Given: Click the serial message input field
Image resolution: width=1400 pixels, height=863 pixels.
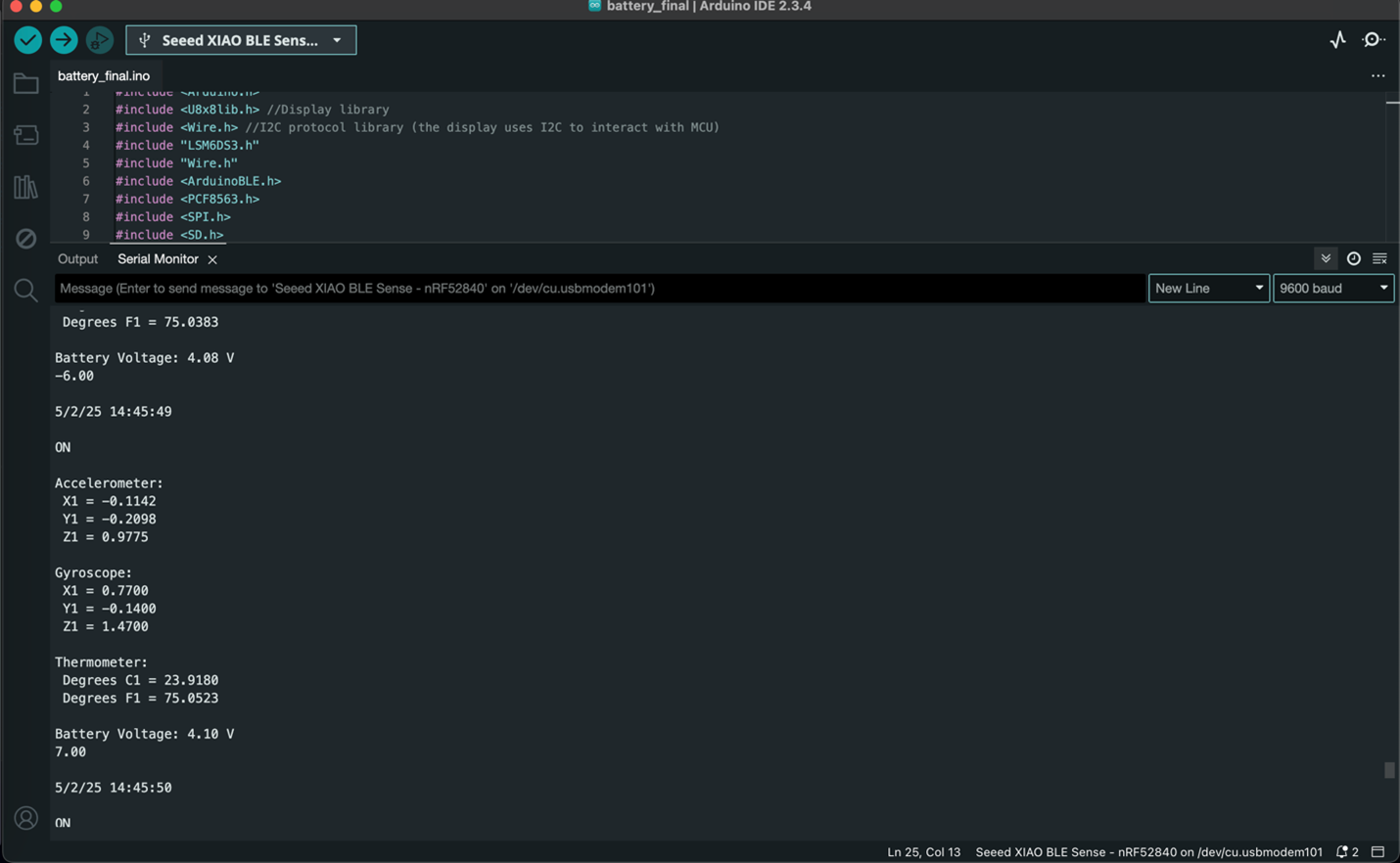Looking at the screenshot, I should (x=600, y=288).
